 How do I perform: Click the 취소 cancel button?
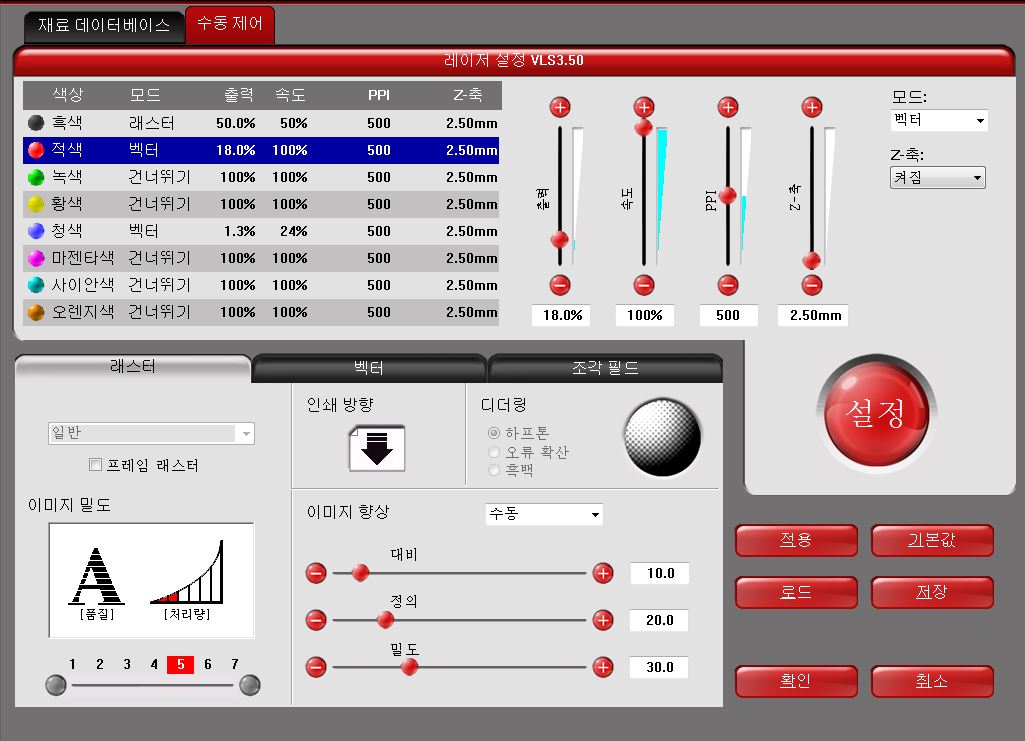(932, 681)
